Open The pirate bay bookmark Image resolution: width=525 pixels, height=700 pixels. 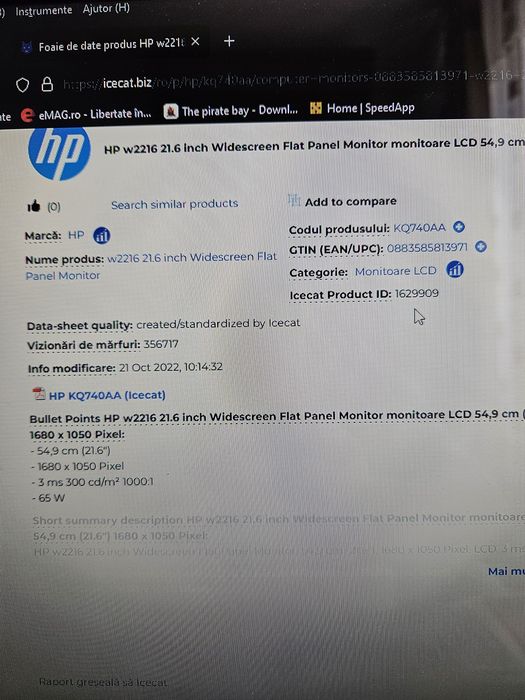(x=231, y=111)
